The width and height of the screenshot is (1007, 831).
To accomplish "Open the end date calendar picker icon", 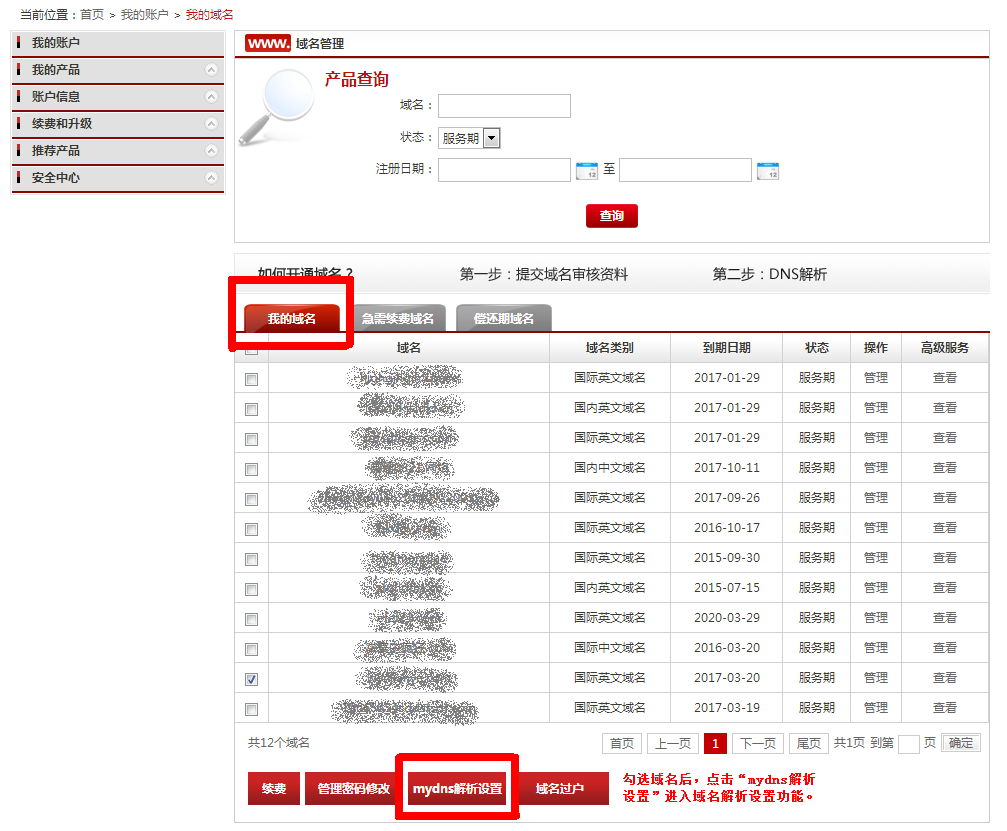I will click(767, 171).
